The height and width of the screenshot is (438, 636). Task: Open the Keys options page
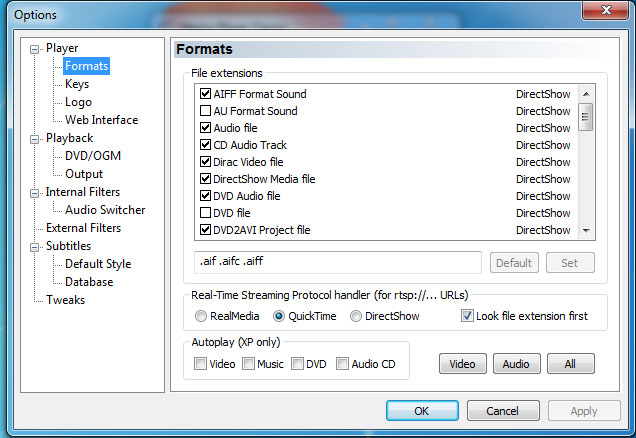77,84
